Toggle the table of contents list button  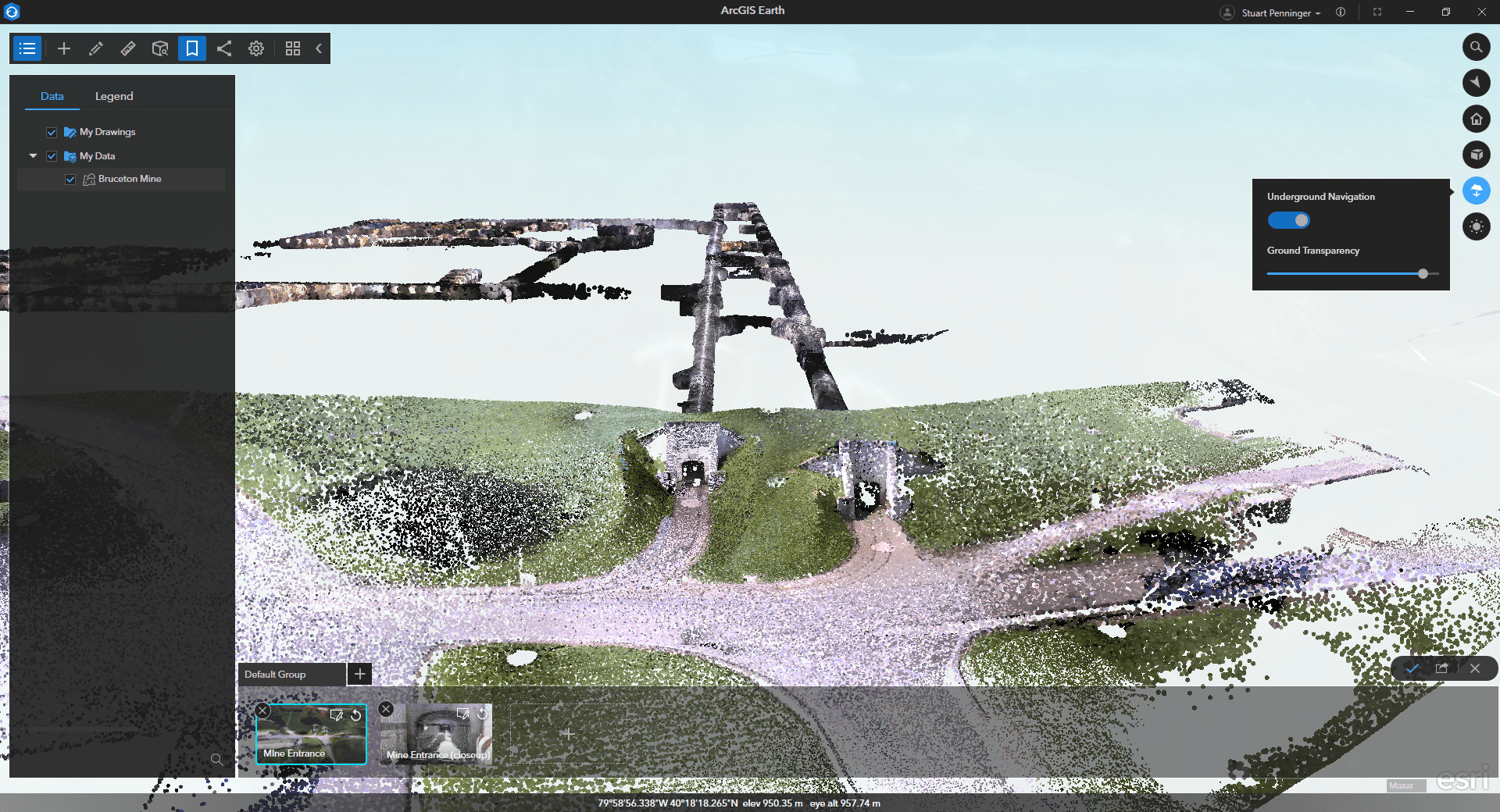[27, 48]
